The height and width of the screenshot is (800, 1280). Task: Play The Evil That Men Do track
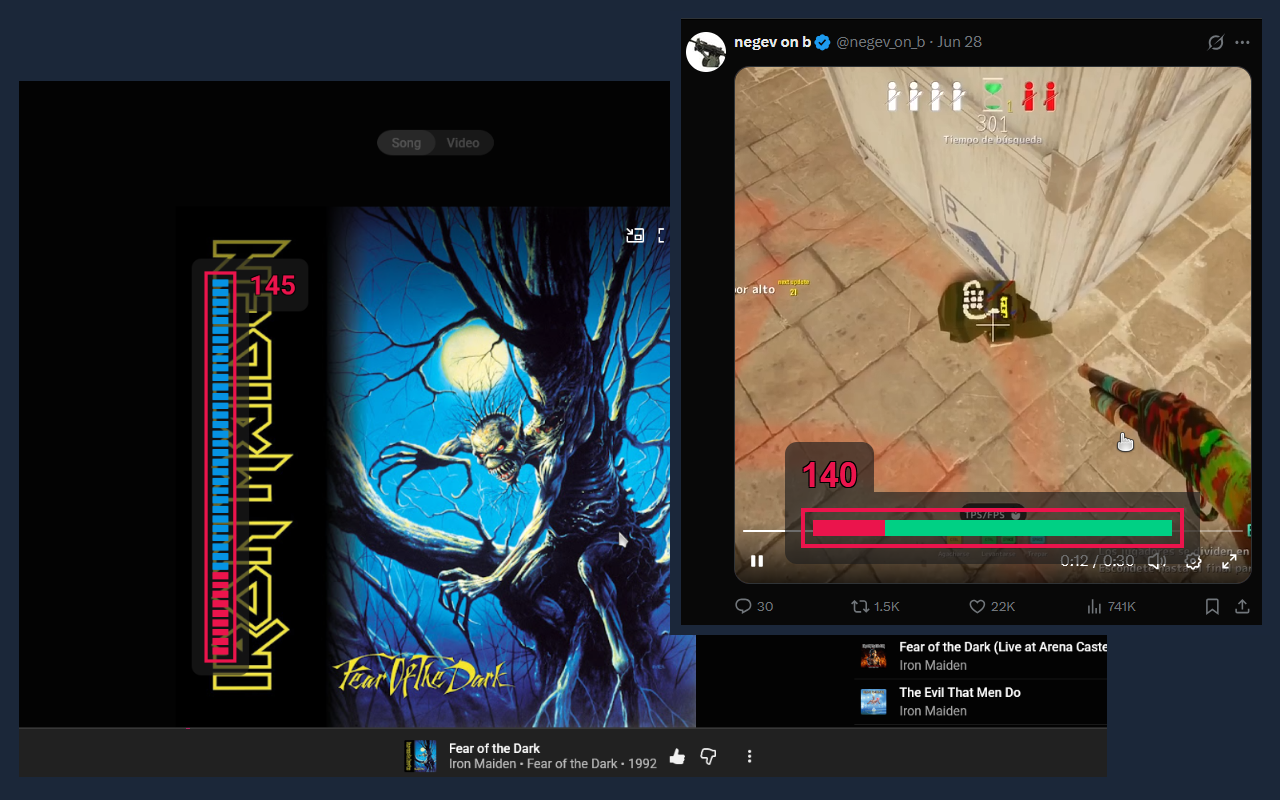(x=980, y=701)
